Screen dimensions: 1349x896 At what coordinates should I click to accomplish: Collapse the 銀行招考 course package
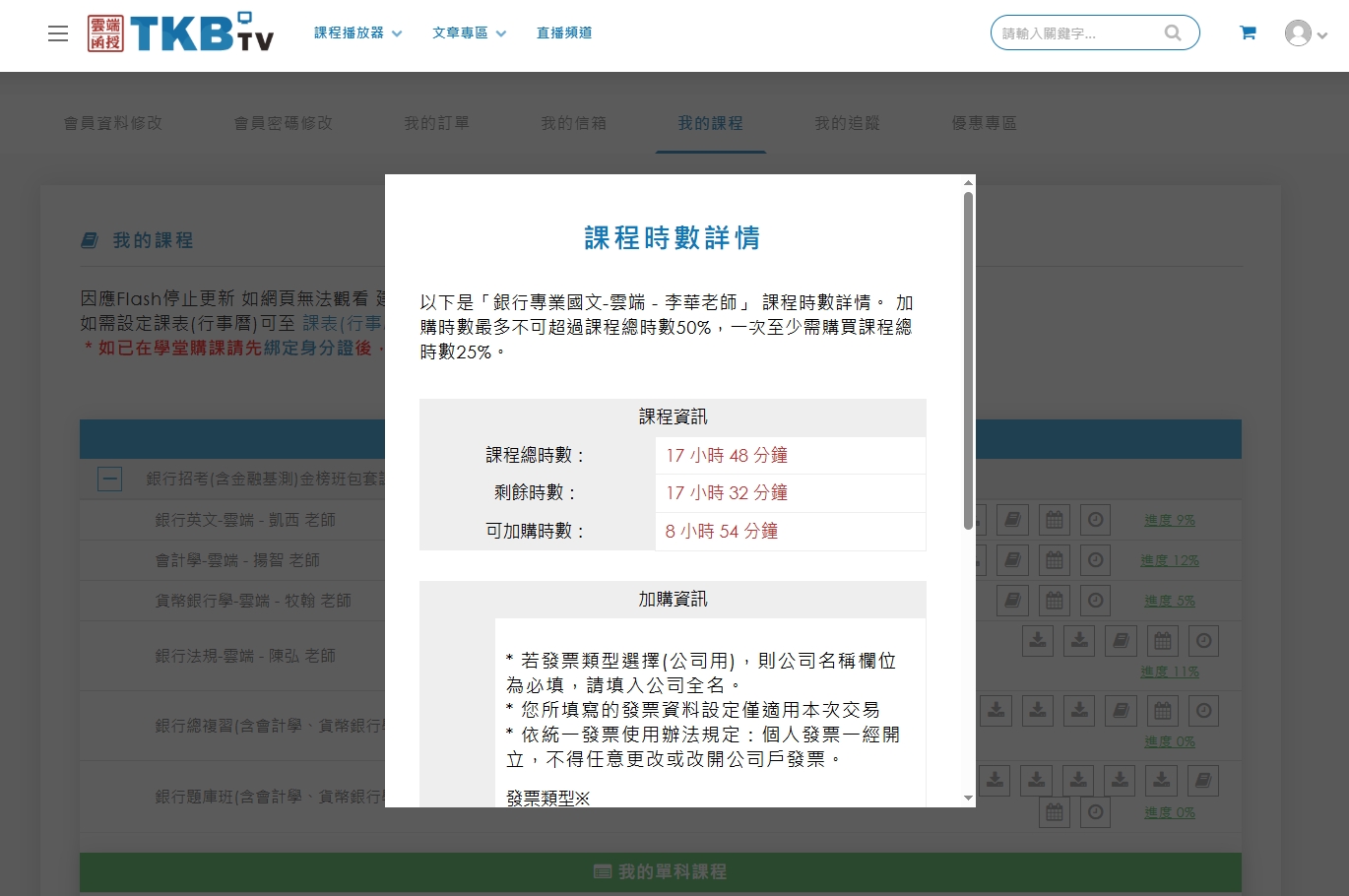click(110, 480)
